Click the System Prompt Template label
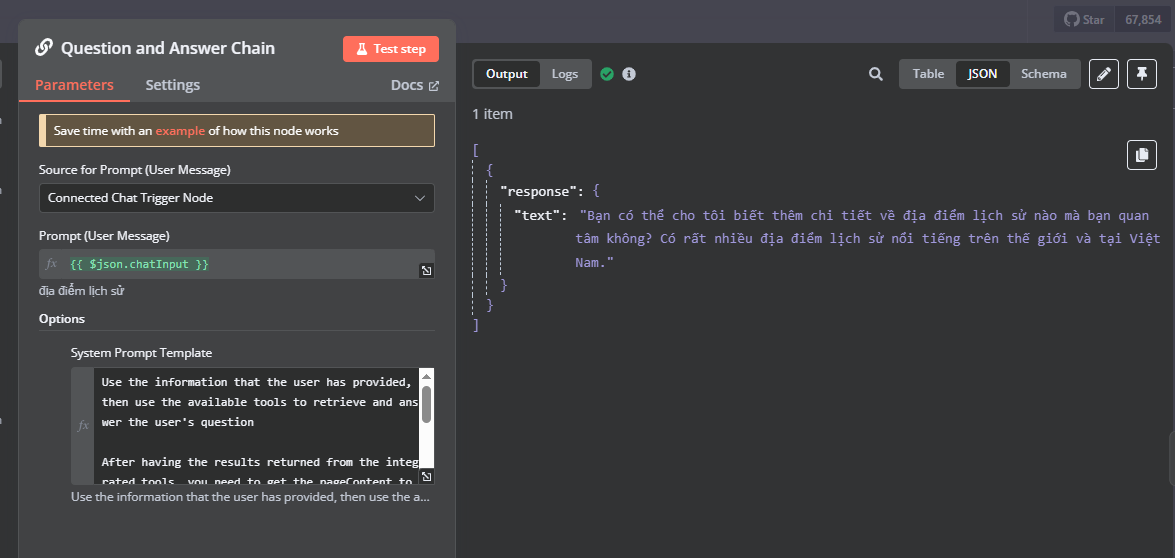The width and height of the screenshot is (1175, 558). tap(142, 352)
